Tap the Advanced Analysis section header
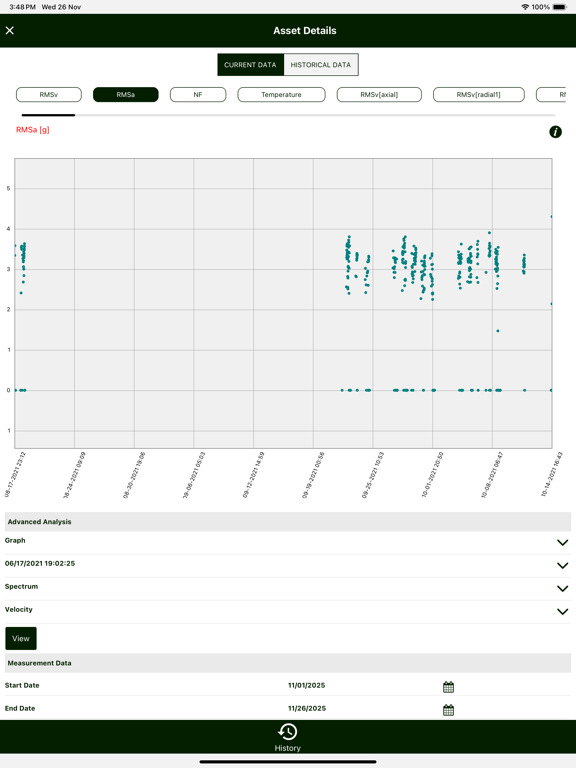 point(288,522)
